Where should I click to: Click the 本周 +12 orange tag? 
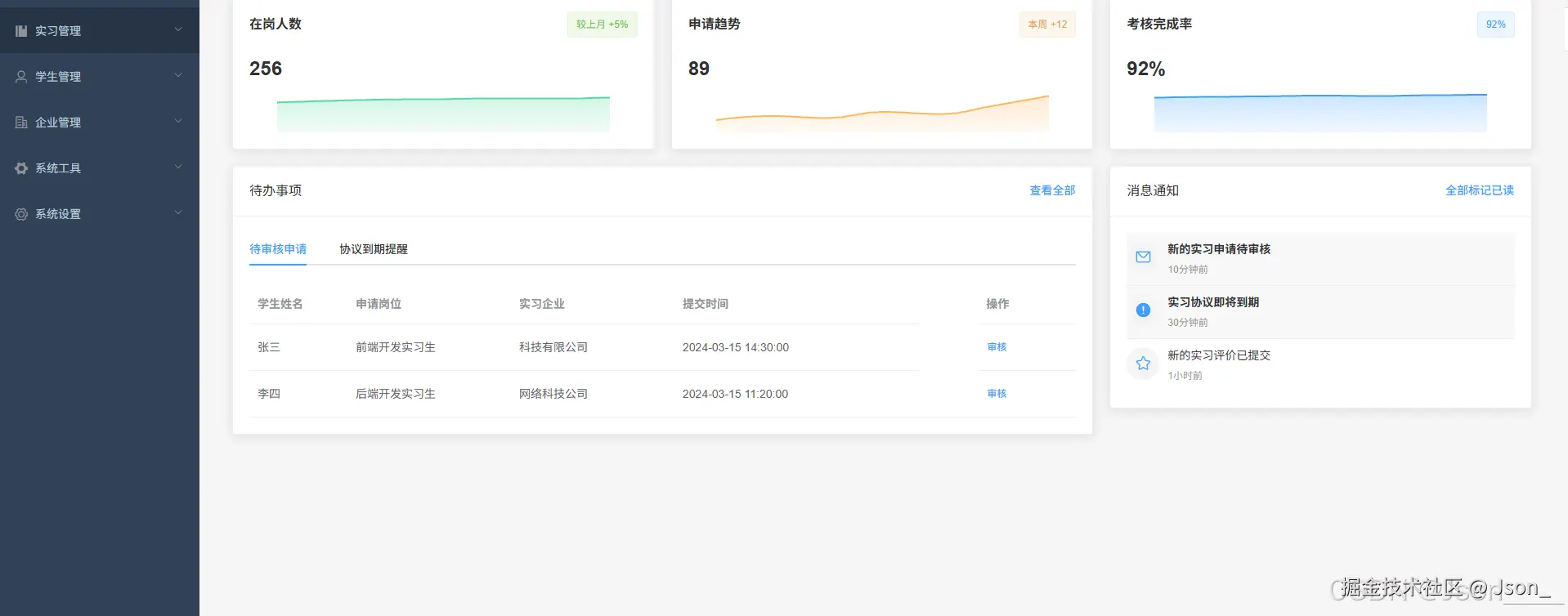pyautogui.click(x=1047, y=25)
